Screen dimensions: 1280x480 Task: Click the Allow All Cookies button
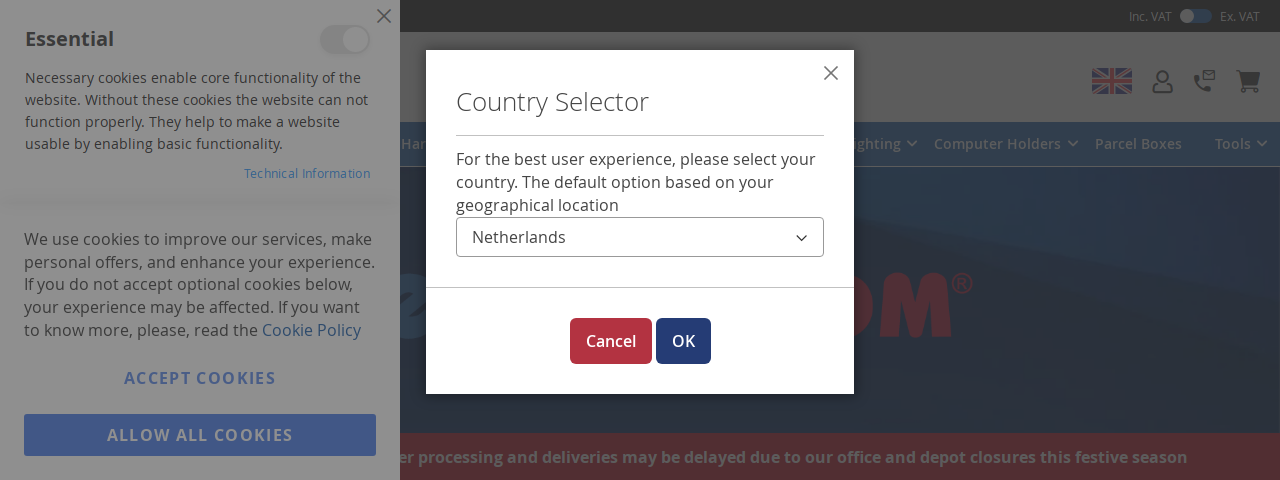click(200, 435)
